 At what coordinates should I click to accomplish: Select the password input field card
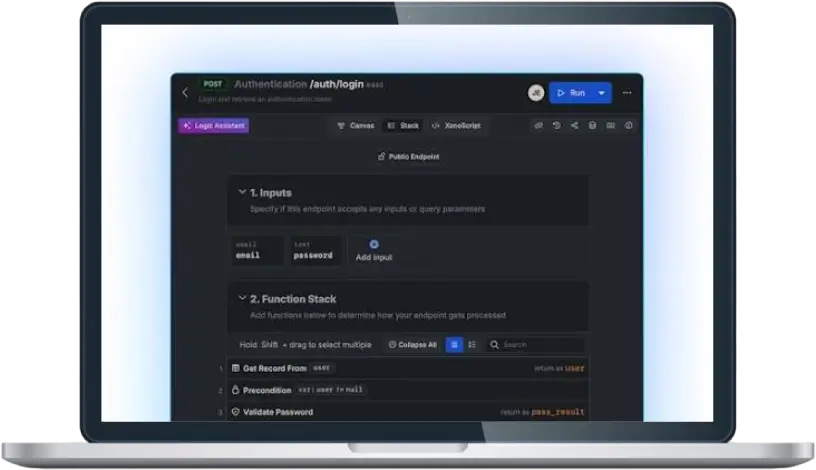tap(315, 250)
